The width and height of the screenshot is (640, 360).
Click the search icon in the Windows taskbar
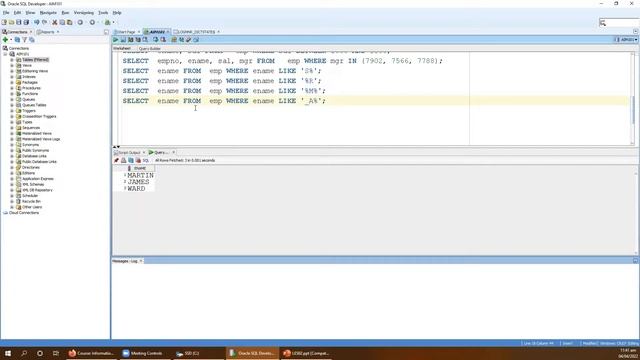[24, 353]
